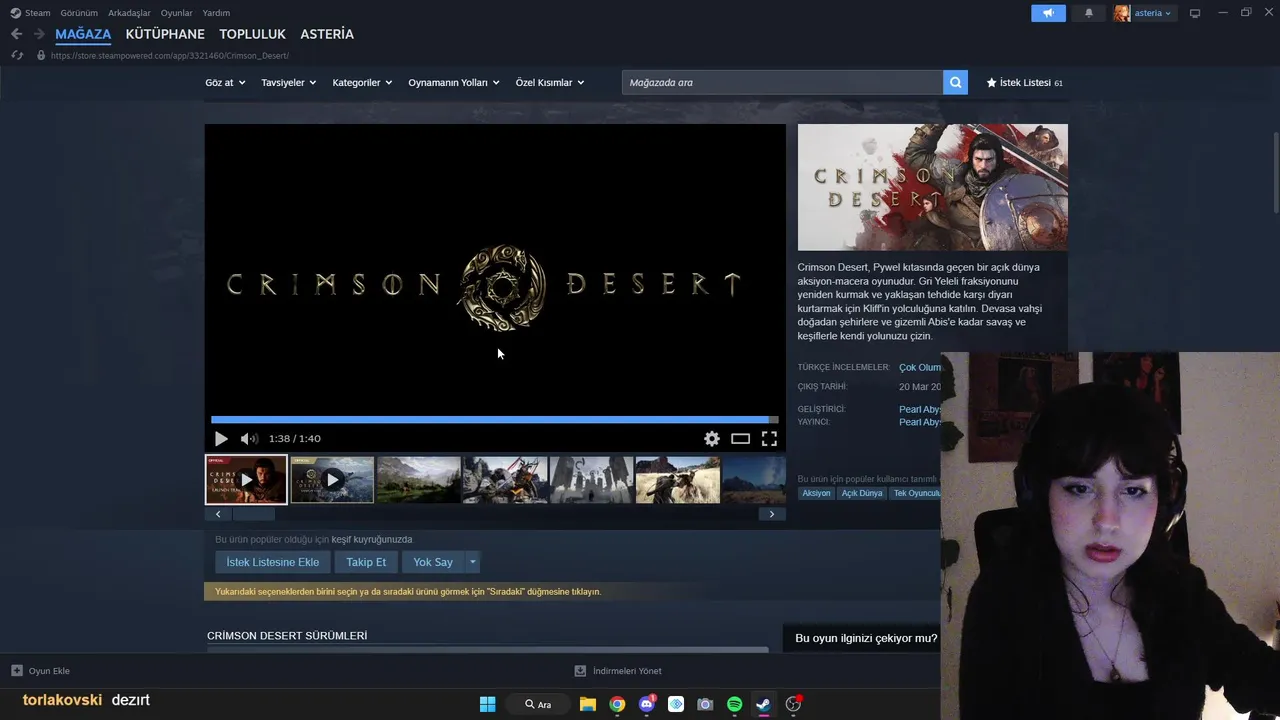The height and width of the screenshot is (720, 1280).
Task: Click the taskbar Ara search box
Action: point(538,704)
